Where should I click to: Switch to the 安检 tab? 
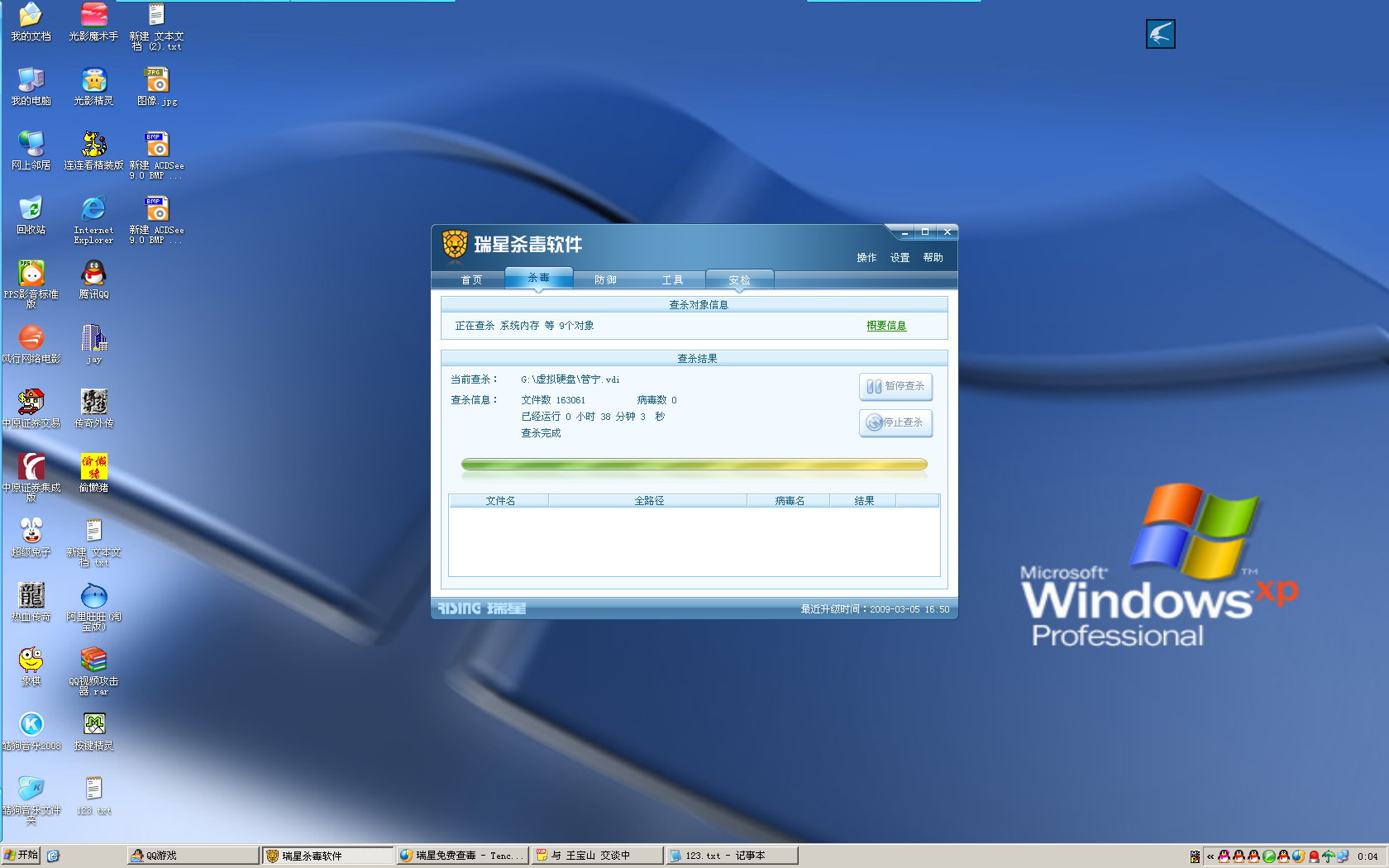click(x=739, y=280)
